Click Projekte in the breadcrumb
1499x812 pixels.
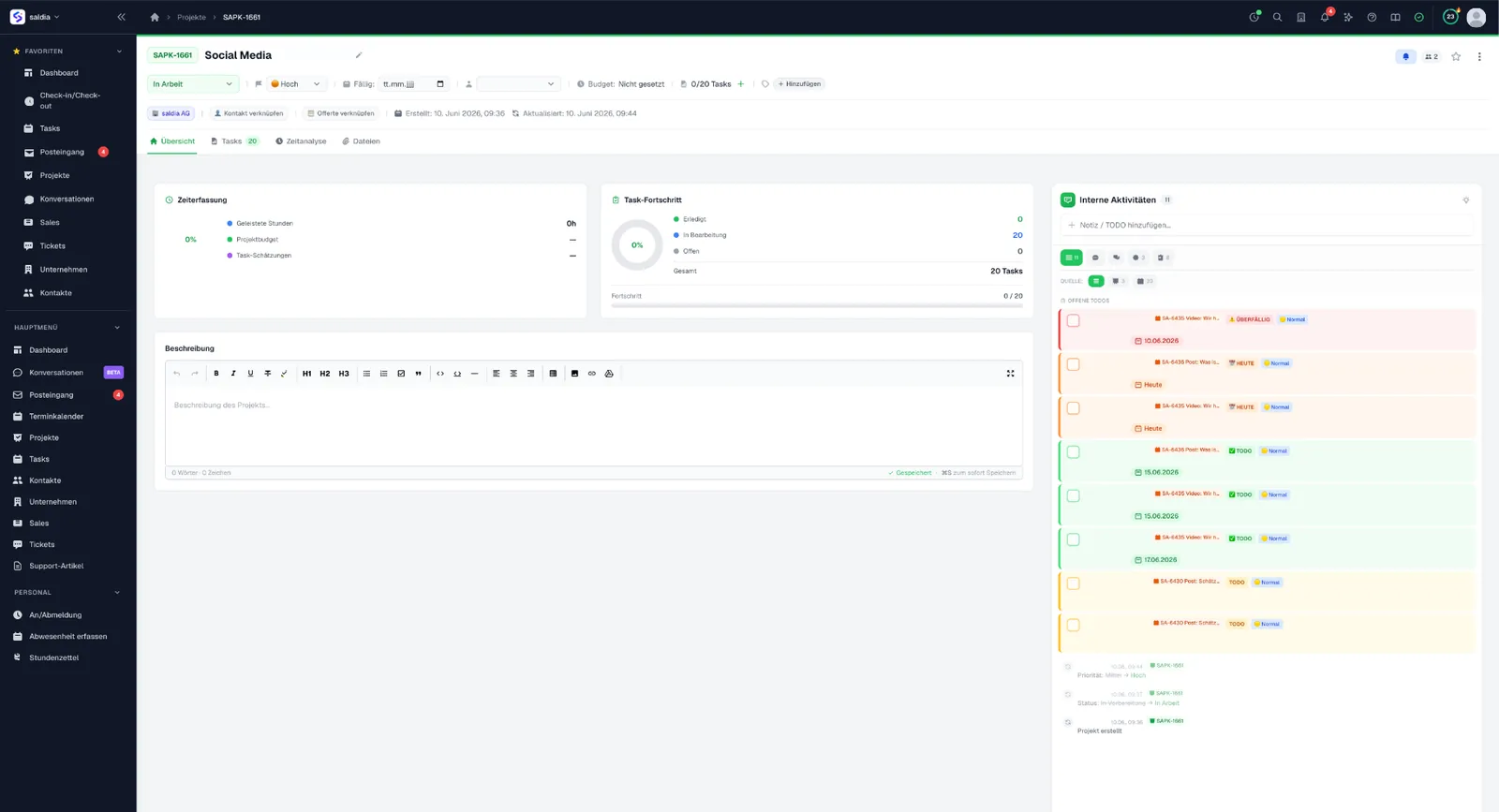(191, 17)
